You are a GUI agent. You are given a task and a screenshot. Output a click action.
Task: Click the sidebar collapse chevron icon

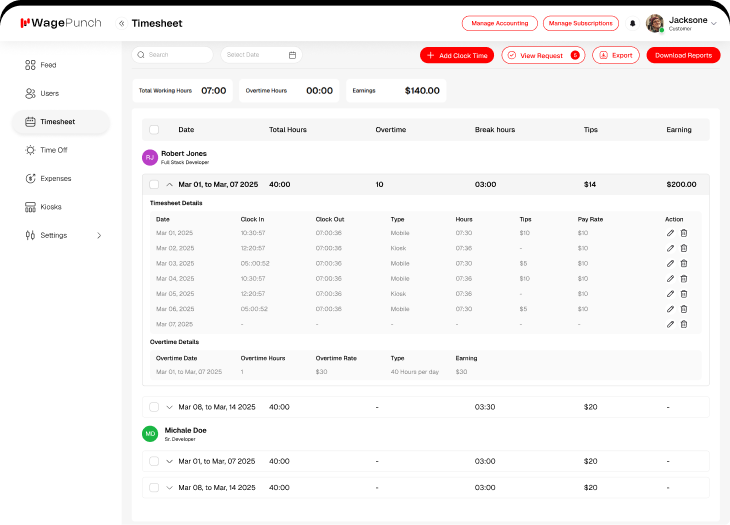[122, 23]
